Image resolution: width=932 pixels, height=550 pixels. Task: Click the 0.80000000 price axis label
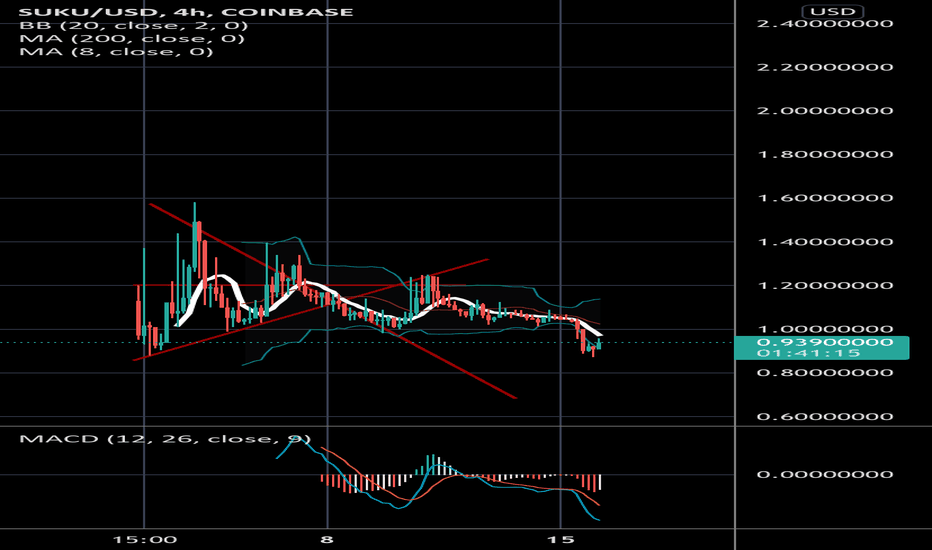825,373
